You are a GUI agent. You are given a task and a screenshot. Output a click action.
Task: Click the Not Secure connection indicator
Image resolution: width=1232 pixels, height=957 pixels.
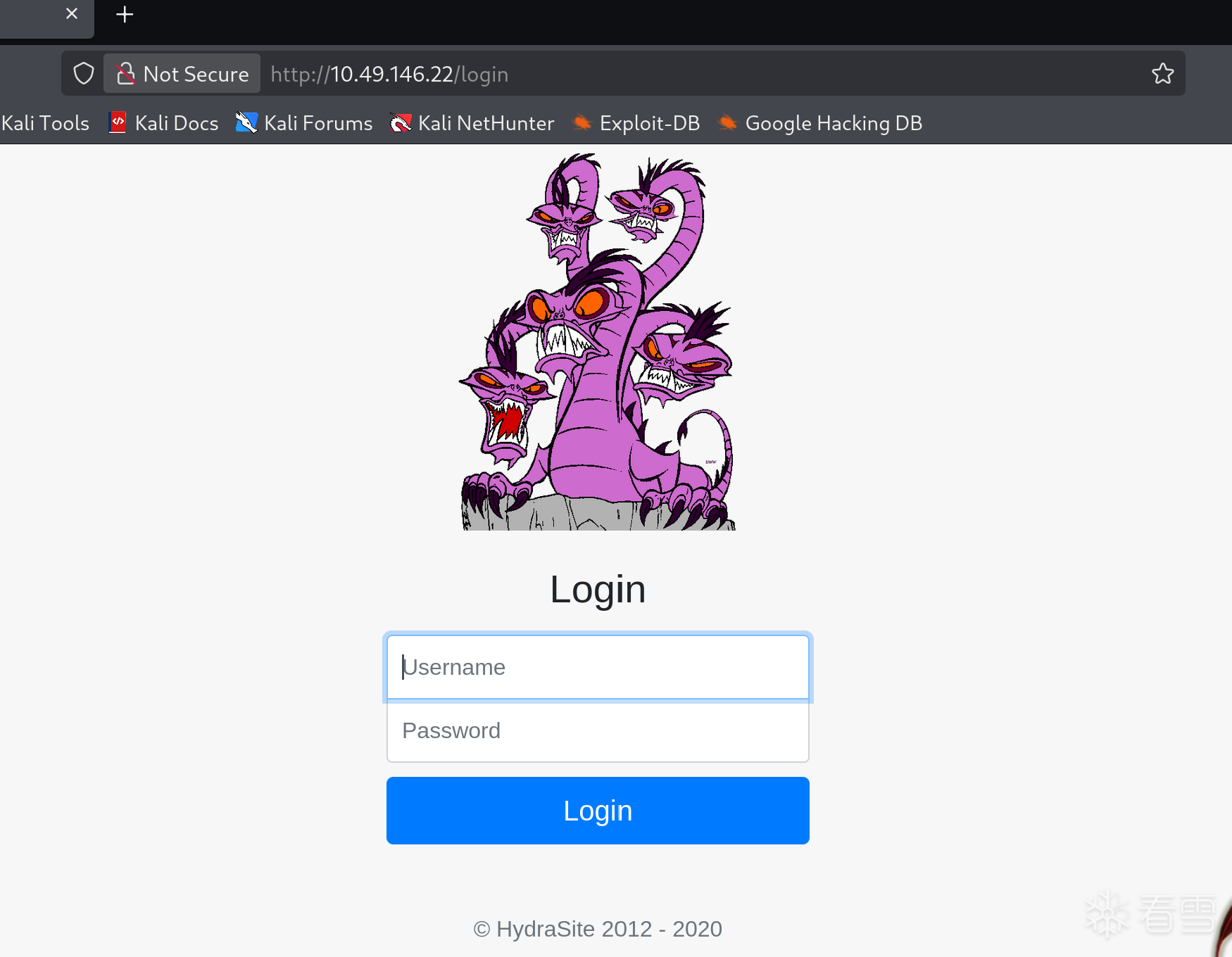point(182,73)
